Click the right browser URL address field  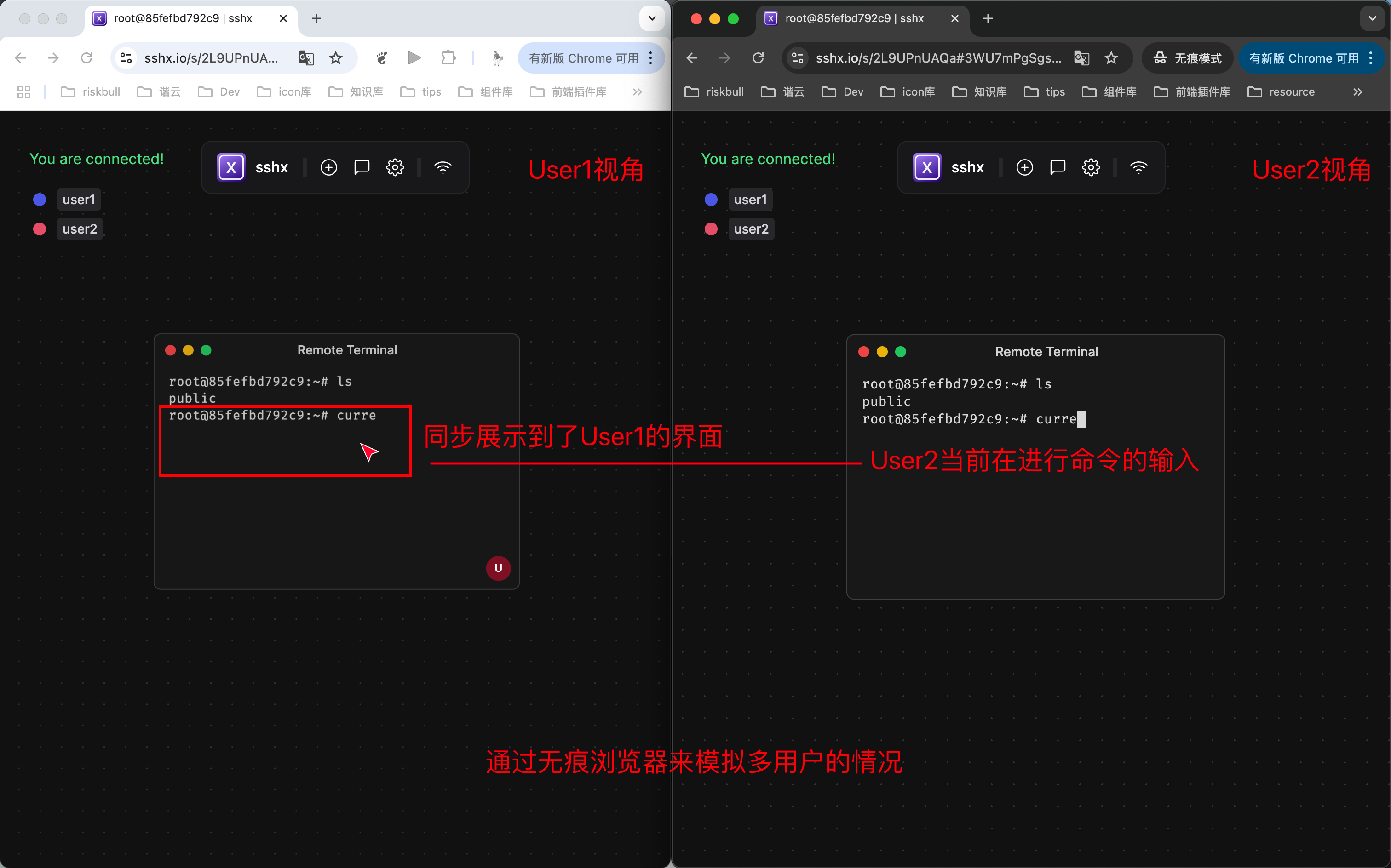click(x=938, y=58)
